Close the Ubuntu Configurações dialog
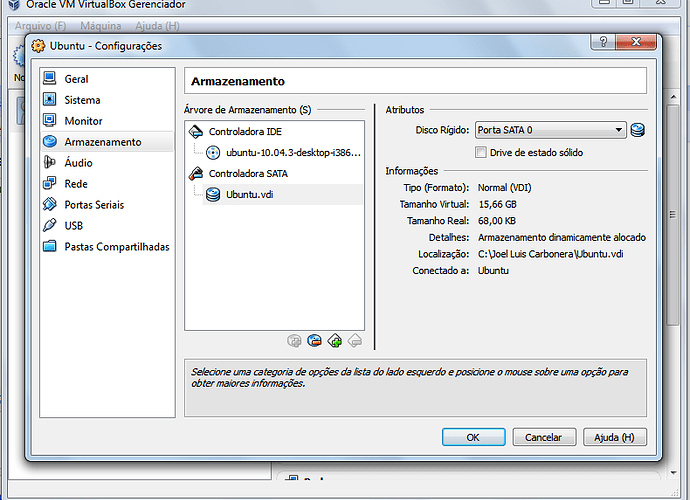 tap(636, 41)
